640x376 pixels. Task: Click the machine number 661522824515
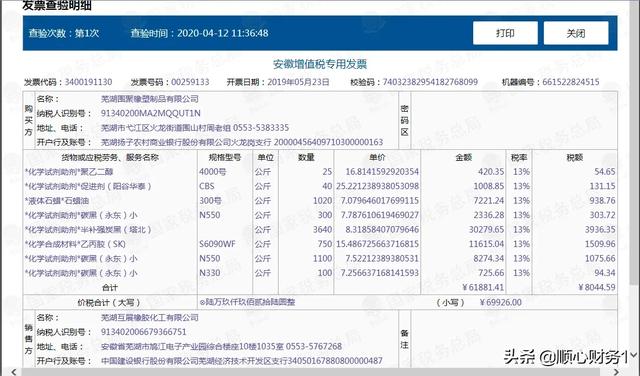pos(571,82)
